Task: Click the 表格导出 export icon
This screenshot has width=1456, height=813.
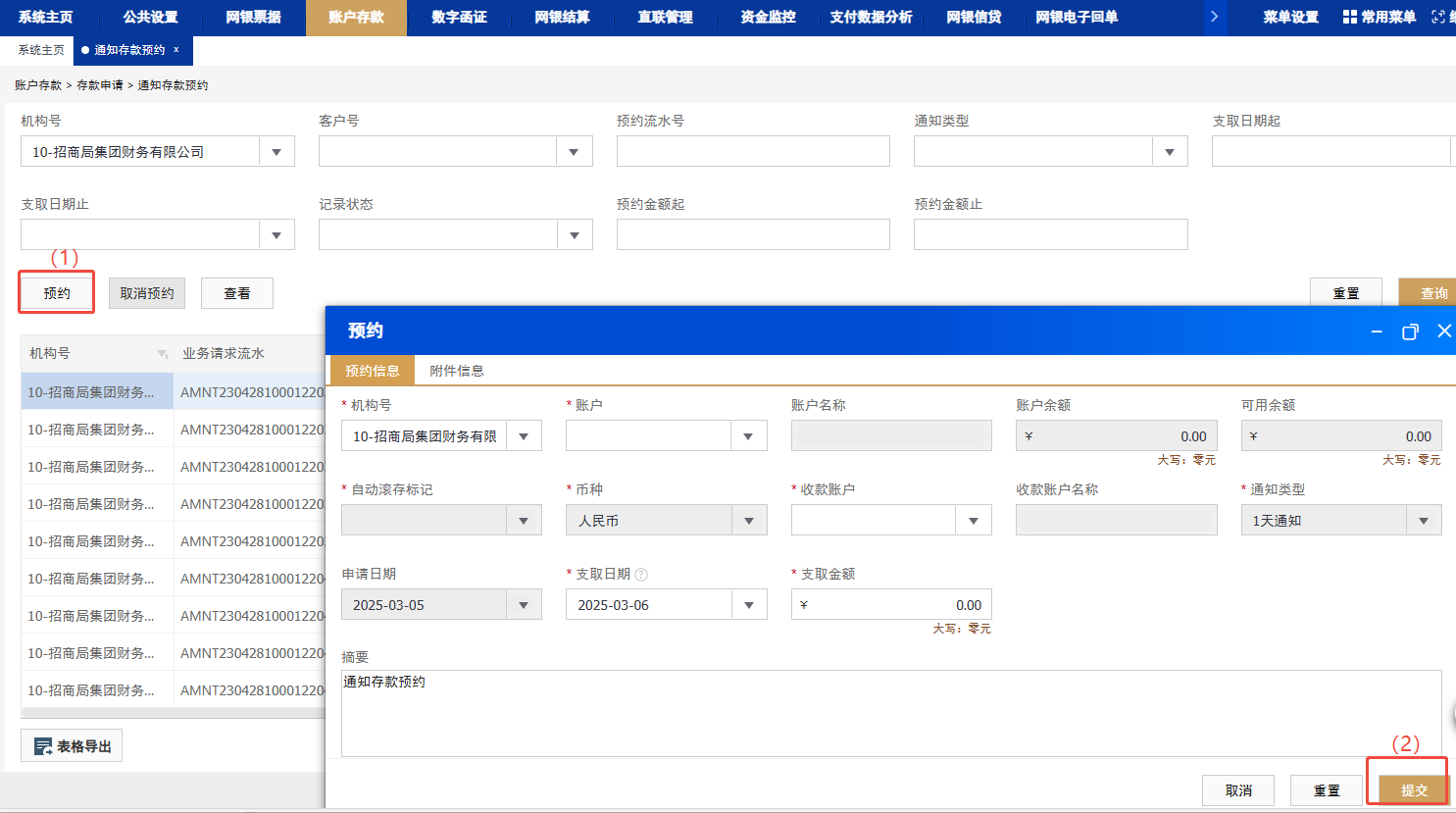Action: pos(43,746)
